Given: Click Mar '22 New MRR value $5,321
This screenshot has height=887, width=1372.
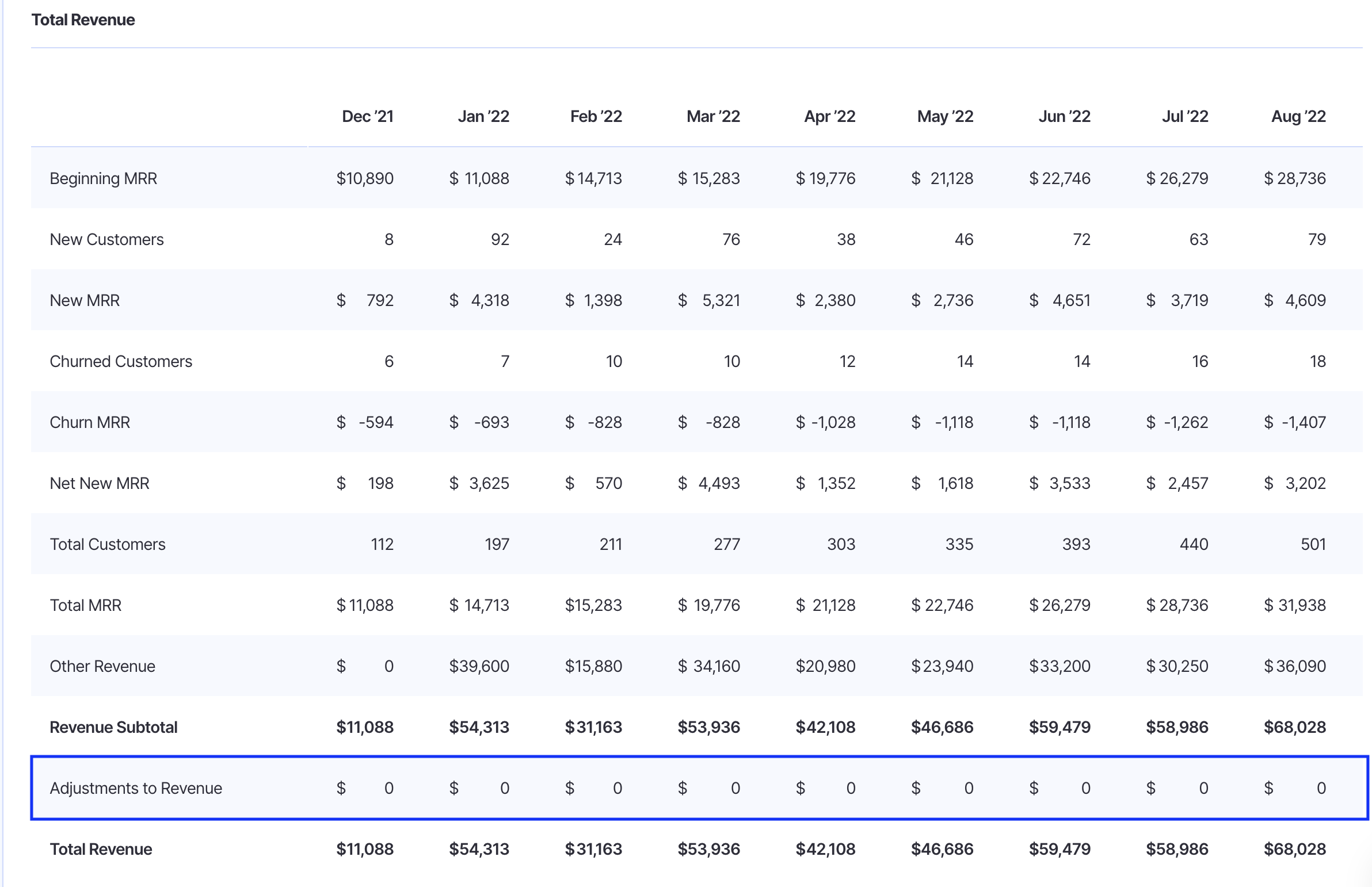Looking at the screenshot, I should [x=709, y=301].
